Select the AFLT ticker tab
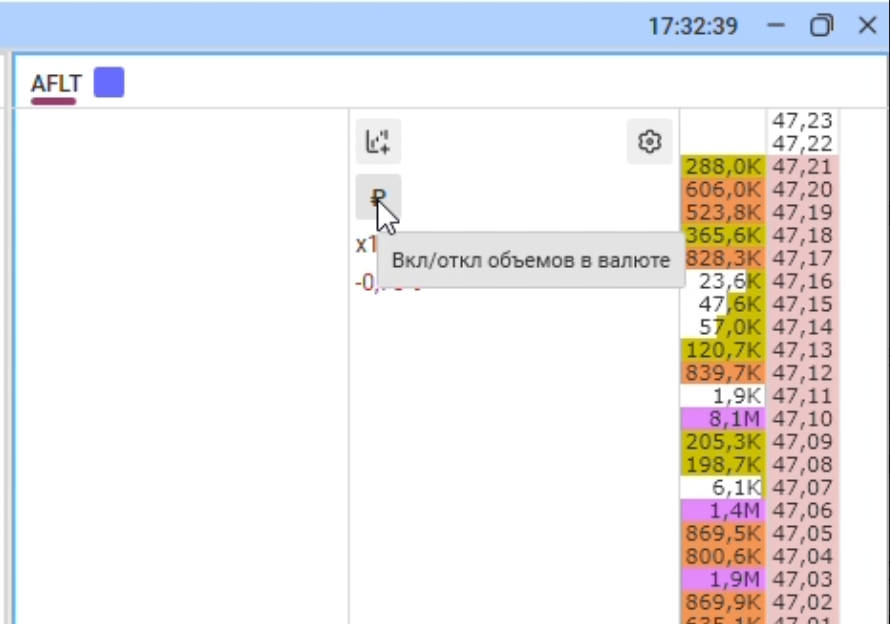 click(x=56, y=84)
